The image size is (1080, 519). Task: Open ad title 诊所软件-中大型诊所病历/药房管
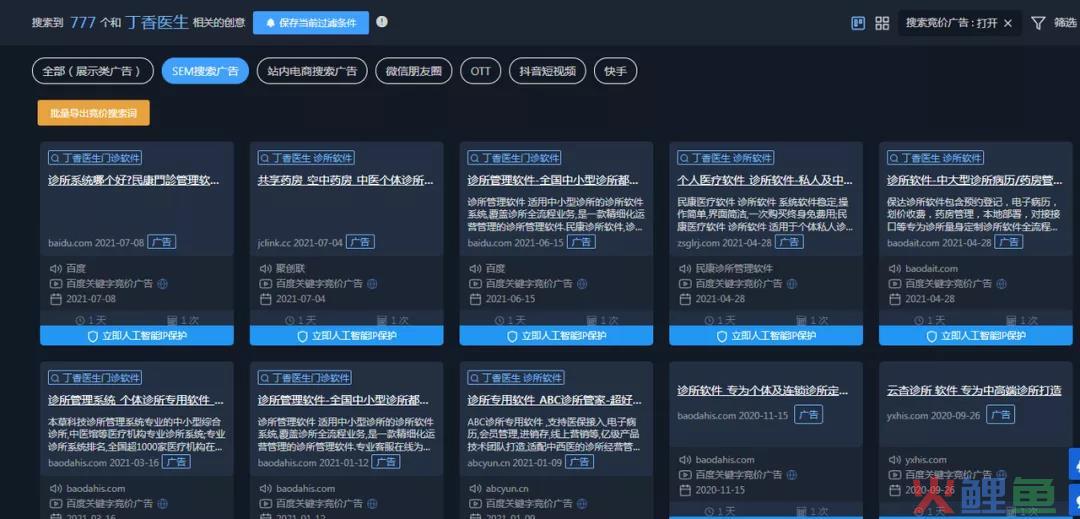(x=975, y=180)
